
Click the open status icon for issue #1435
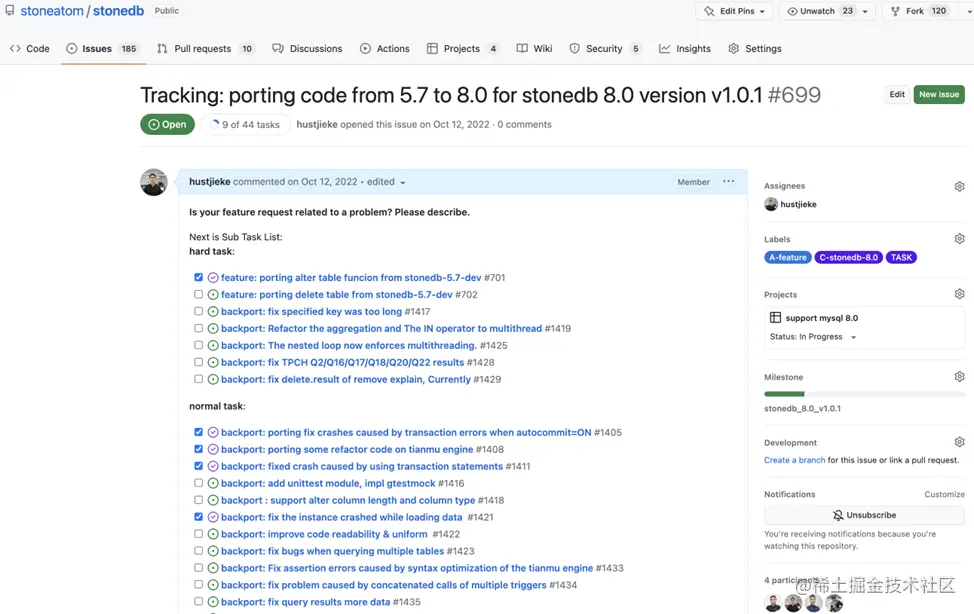[212, 602]
